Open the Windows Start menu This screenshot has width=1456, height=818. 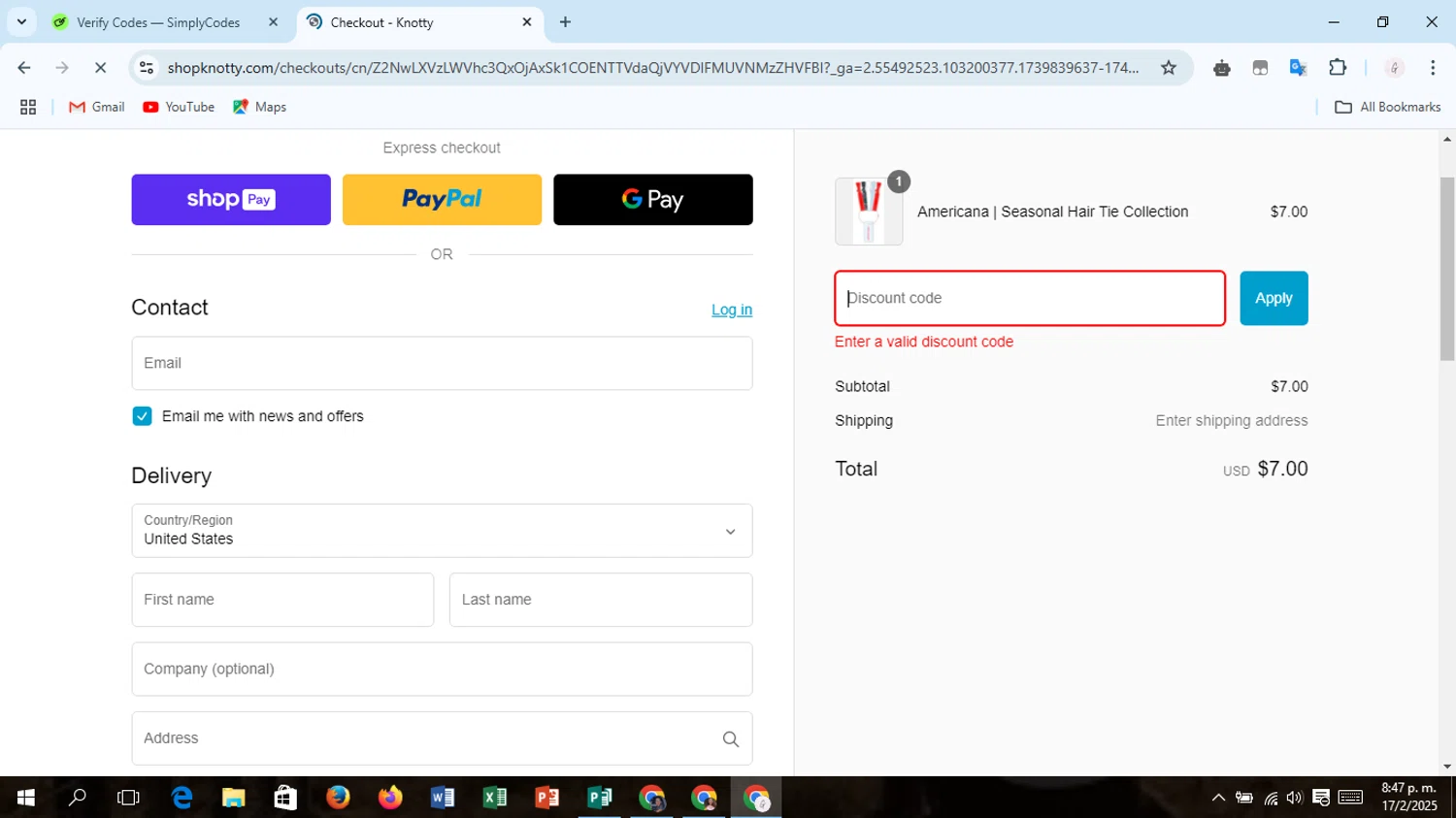tap(26, 798)
